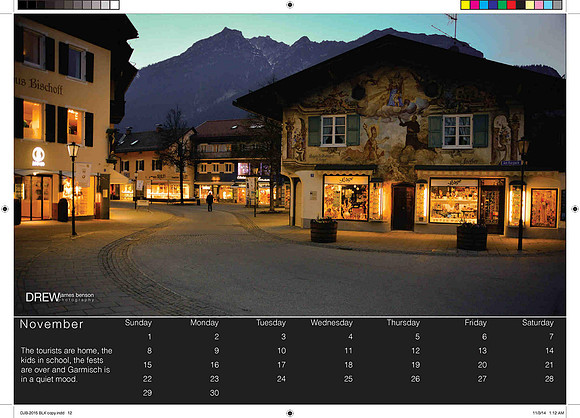This screenshot has height=418, width=580.
Task: Click the cyan swatch next to magenta
Action: pyautogui.click(x=484, y=5)
